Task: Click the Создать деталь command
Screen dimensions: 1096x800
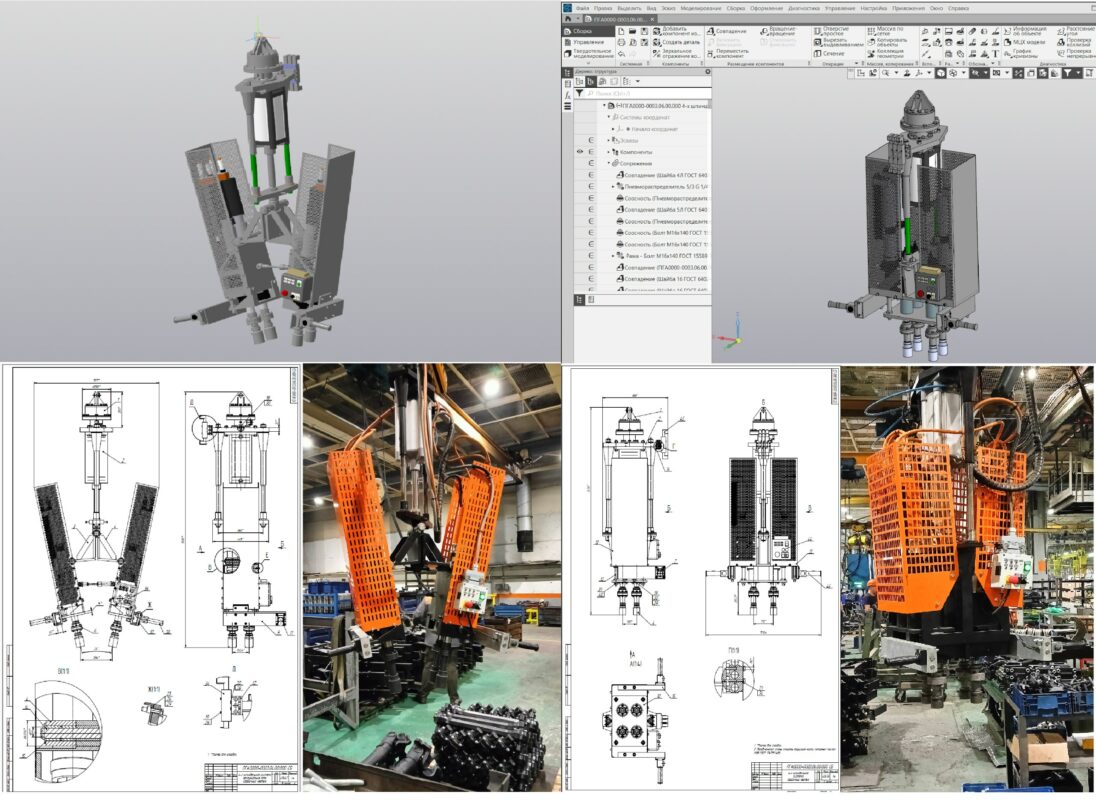Action: pyautogui.click(x=677, y=43)
